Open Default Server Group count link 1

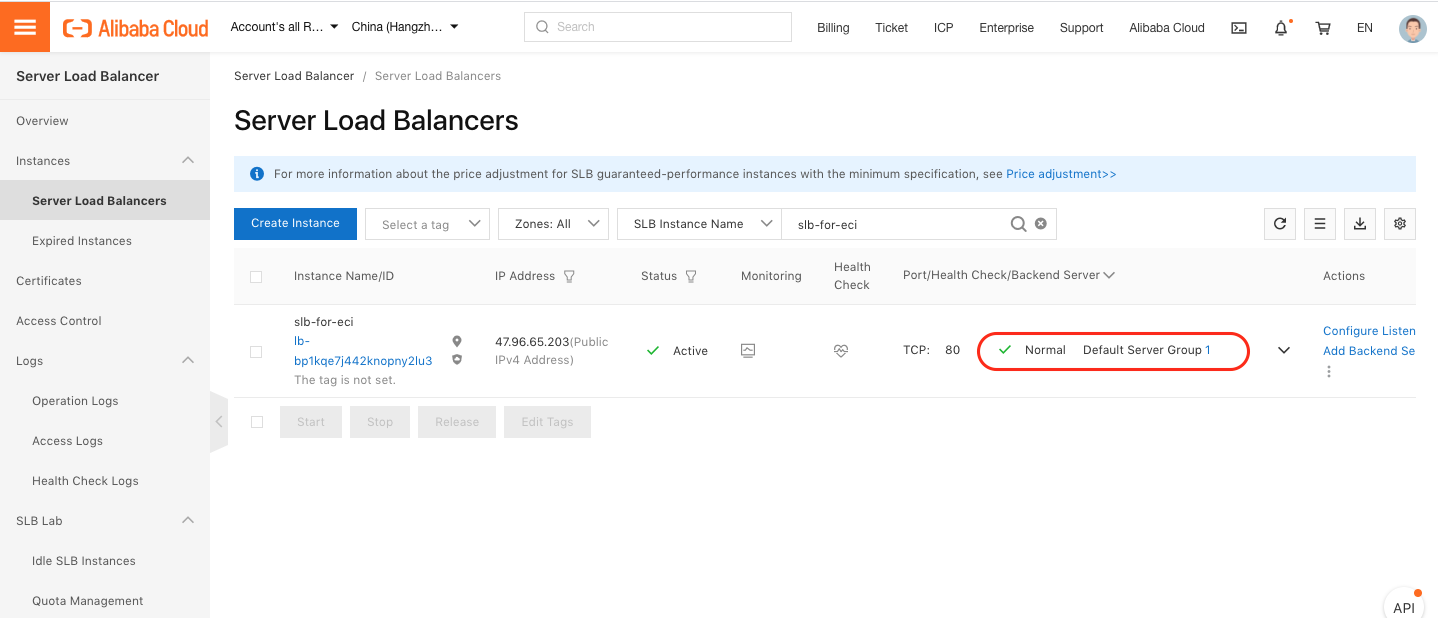[x=1208, y=350]
